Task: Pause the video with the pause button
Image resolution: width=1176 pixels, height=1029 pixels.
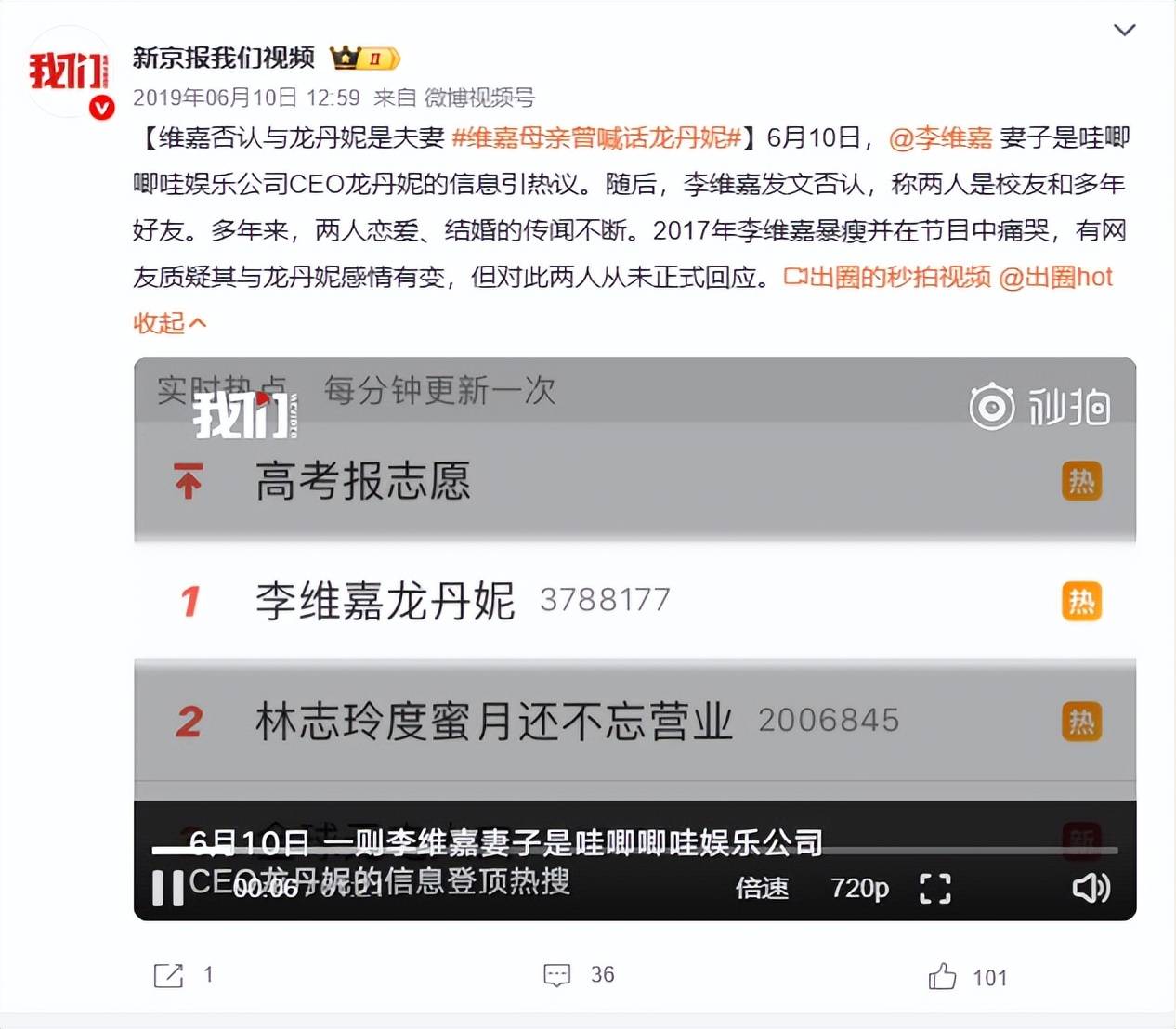Action: tap(168, 888)
